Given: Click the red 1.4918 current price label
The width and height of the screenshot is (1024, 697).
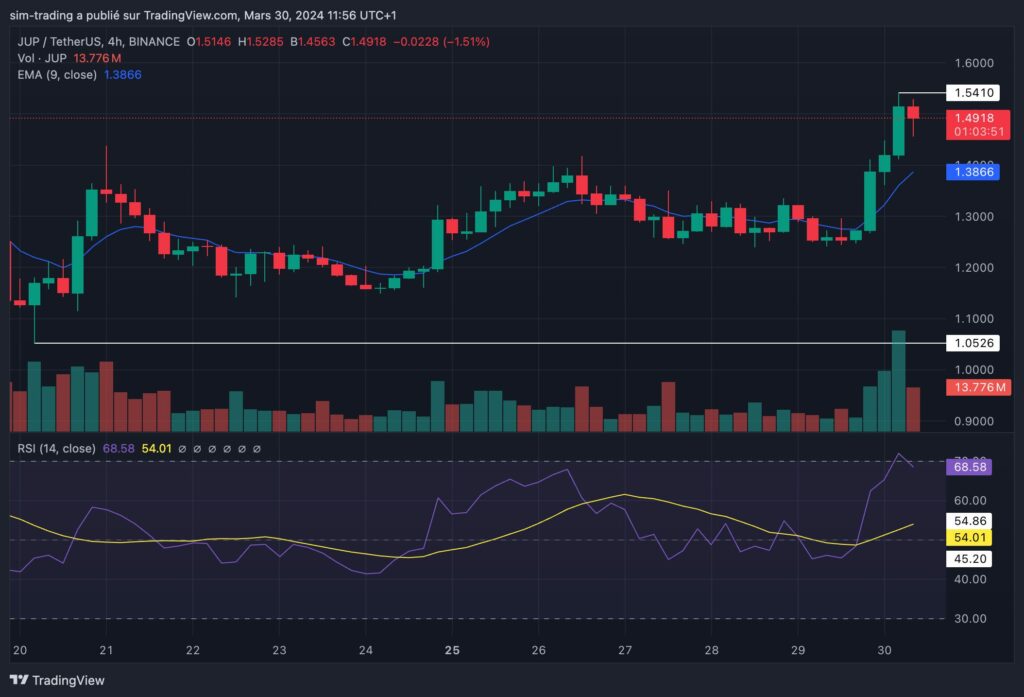Looking at the screenshot, I should tap(973, 117).
